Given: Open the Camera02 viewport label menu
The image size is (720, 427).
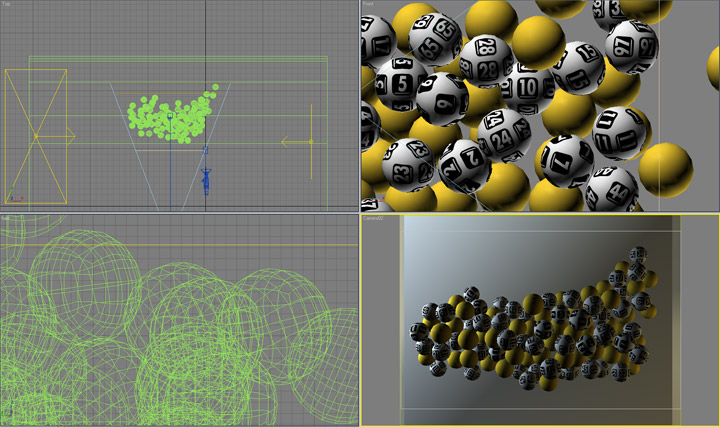Looking at the screenshot, I should 373,217.
